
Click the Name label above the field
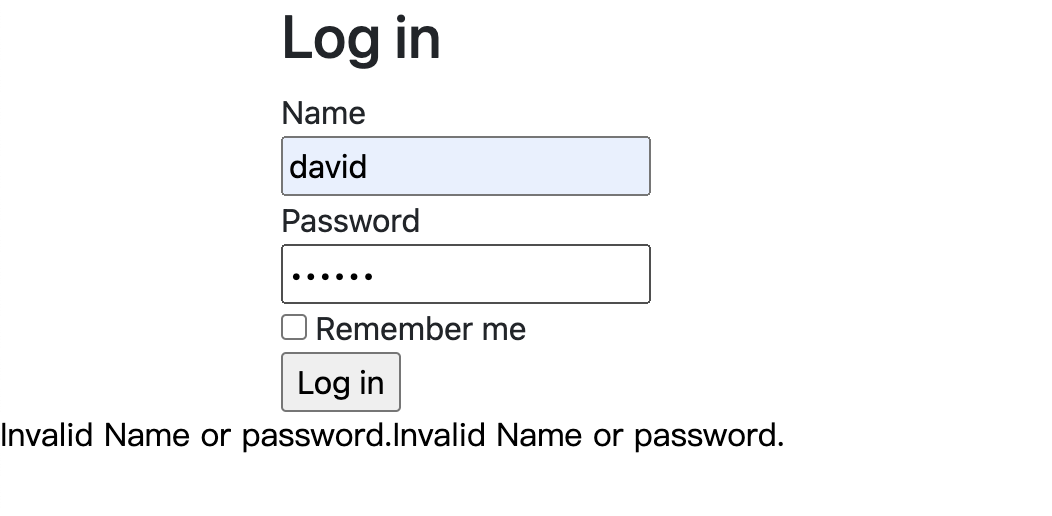pyautogui.click(x=323, y=113)
